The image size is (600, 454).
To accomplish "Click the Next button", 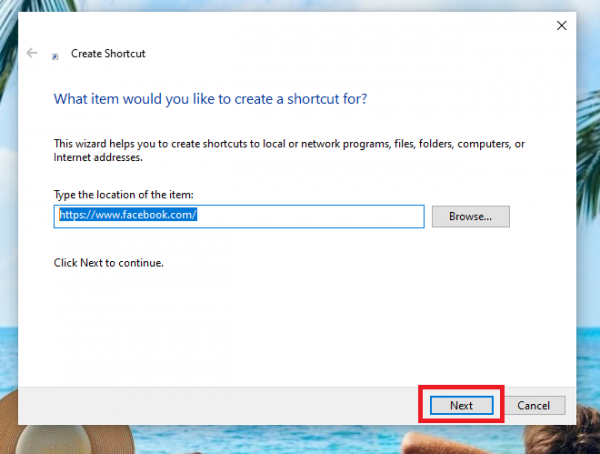I will pos(461,405).
